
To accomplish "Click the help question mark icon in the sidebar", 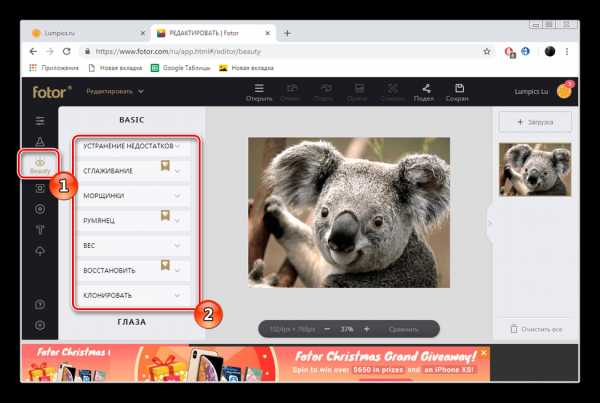I will point(39,303).
